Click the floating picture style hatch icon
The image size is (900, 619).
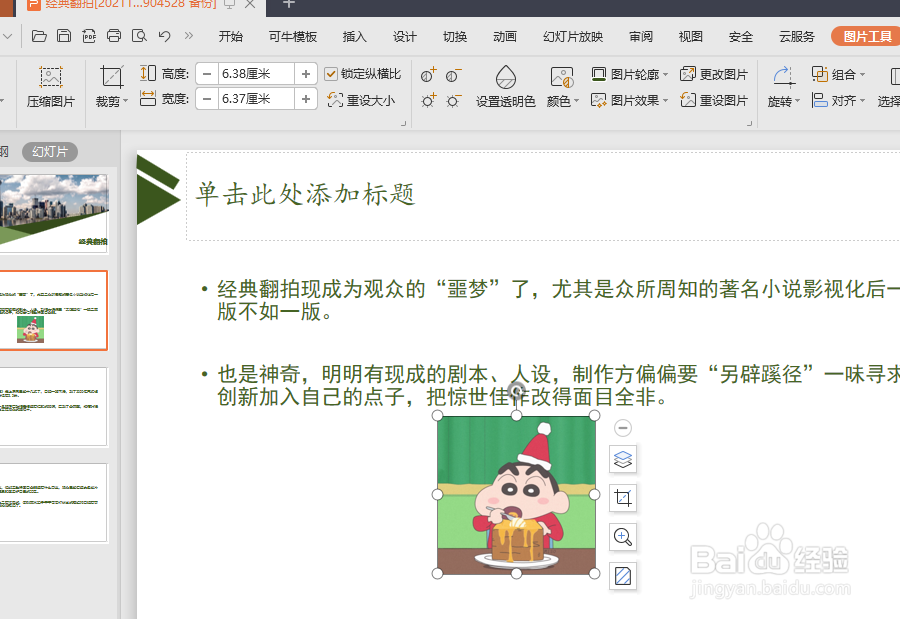(x=623, y=575)
